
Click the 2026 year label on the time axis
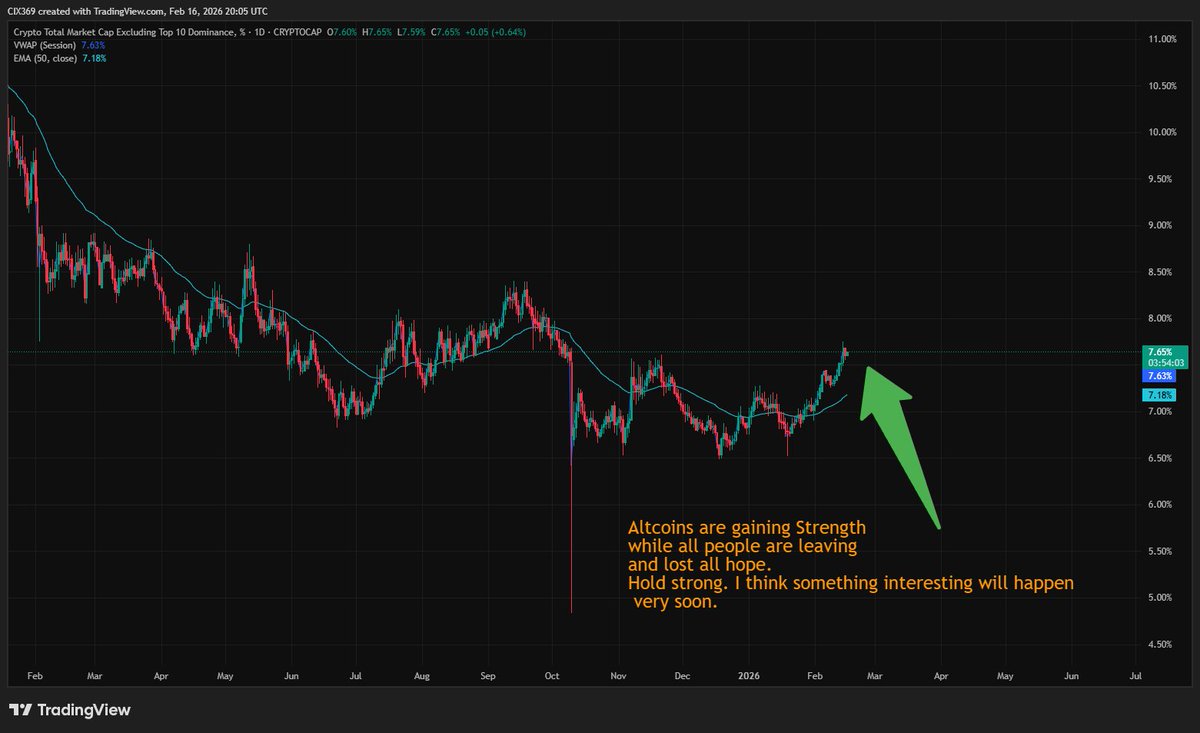coord(748,677)
